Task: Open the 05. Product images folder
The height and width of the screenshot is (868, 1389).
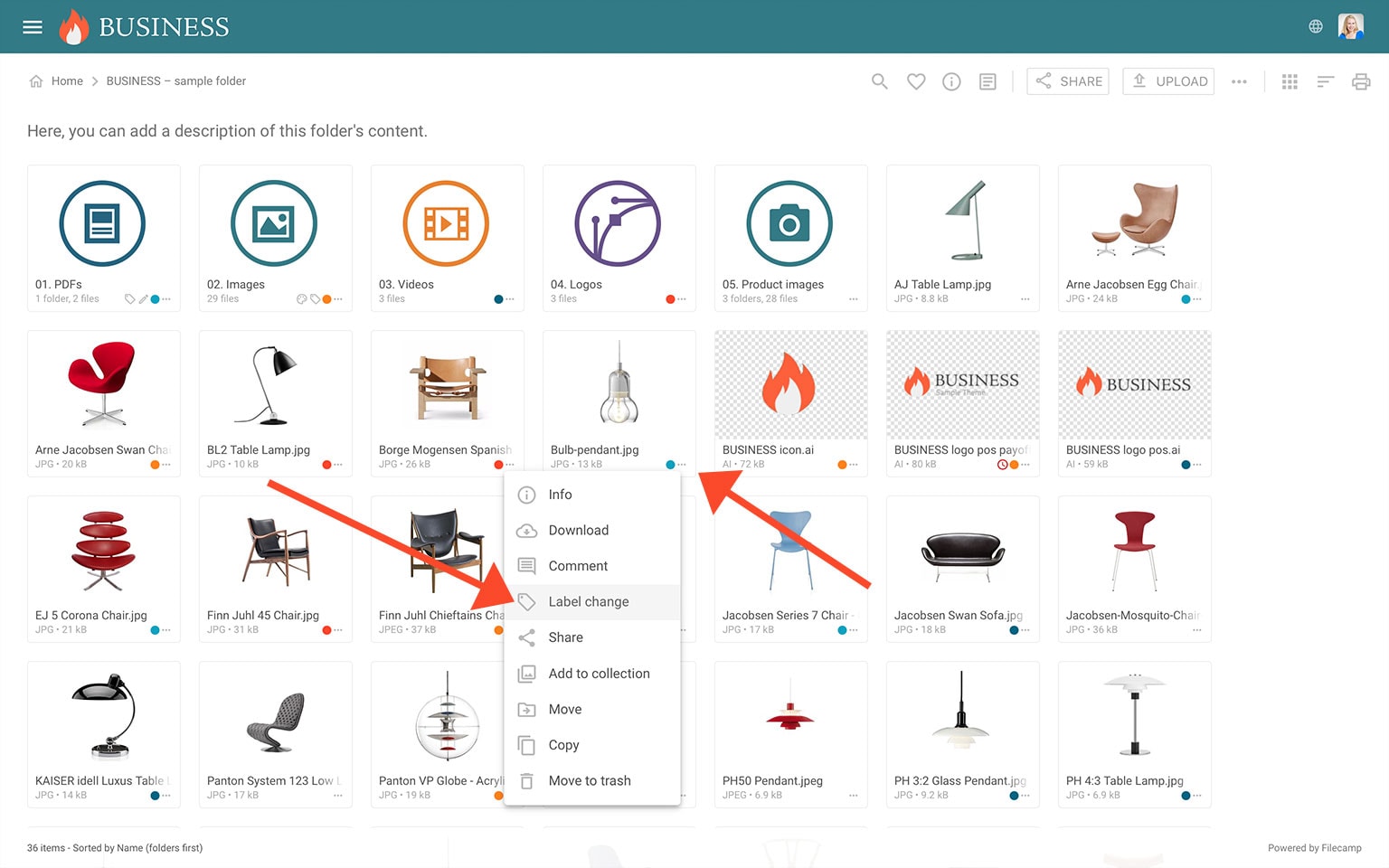Action: point(790,238)
